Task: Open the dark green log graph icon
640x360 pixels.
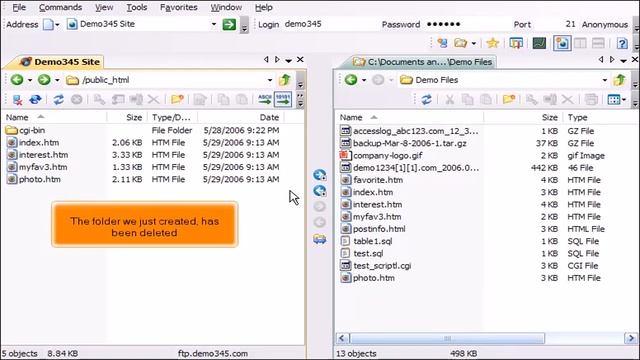Action: pyautogui.click(x=539, y=43)
